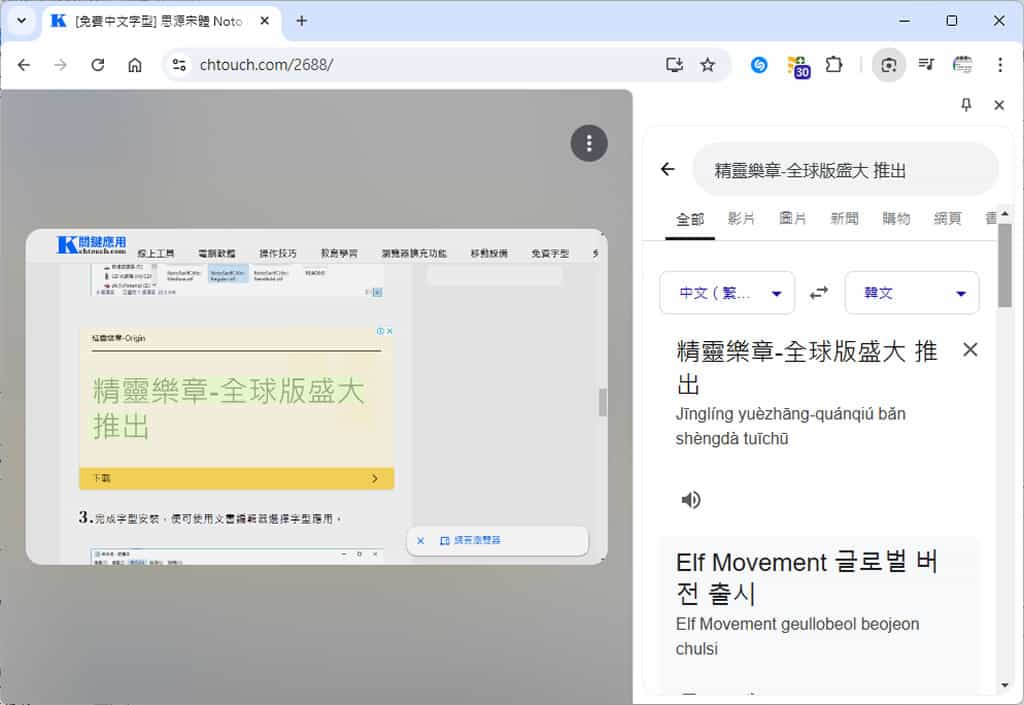1024x705 pixels.
Task: Open 免費字型 menu on webpage
Action: click(550, 253)
